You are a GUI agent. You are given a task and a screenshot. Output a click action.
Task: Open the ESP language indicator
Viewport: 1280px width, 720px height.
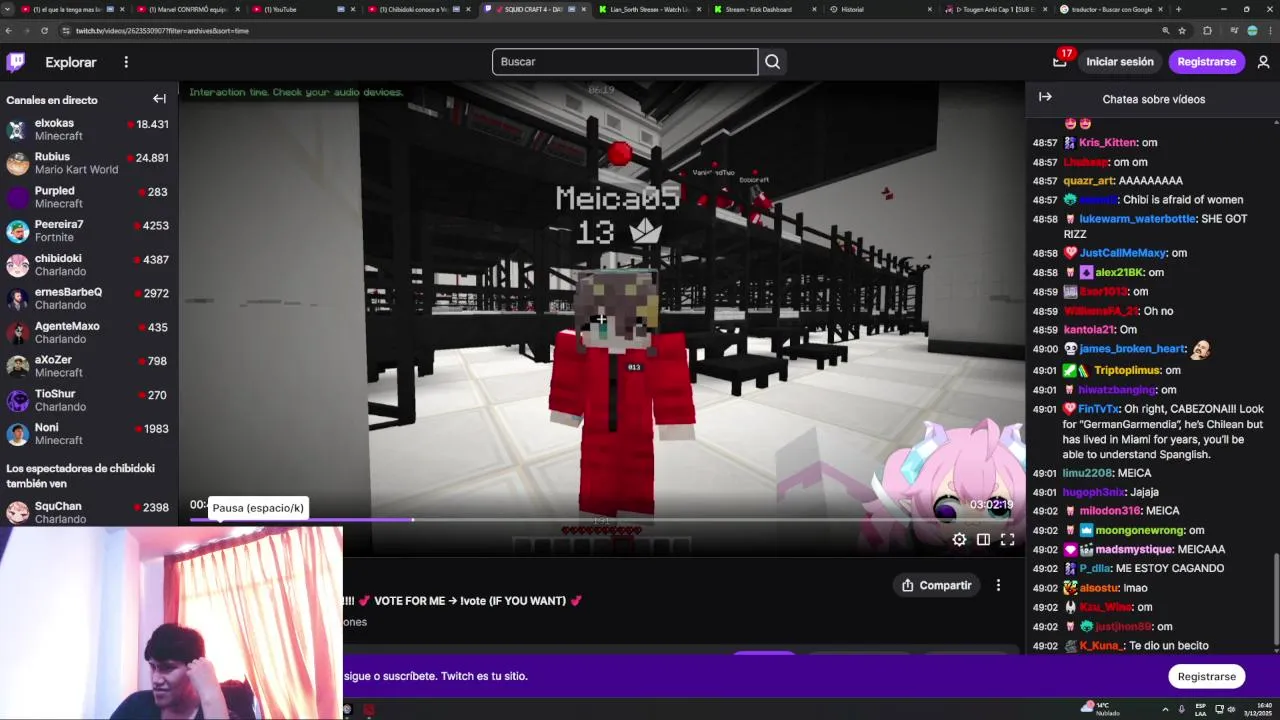(1200, 709)
